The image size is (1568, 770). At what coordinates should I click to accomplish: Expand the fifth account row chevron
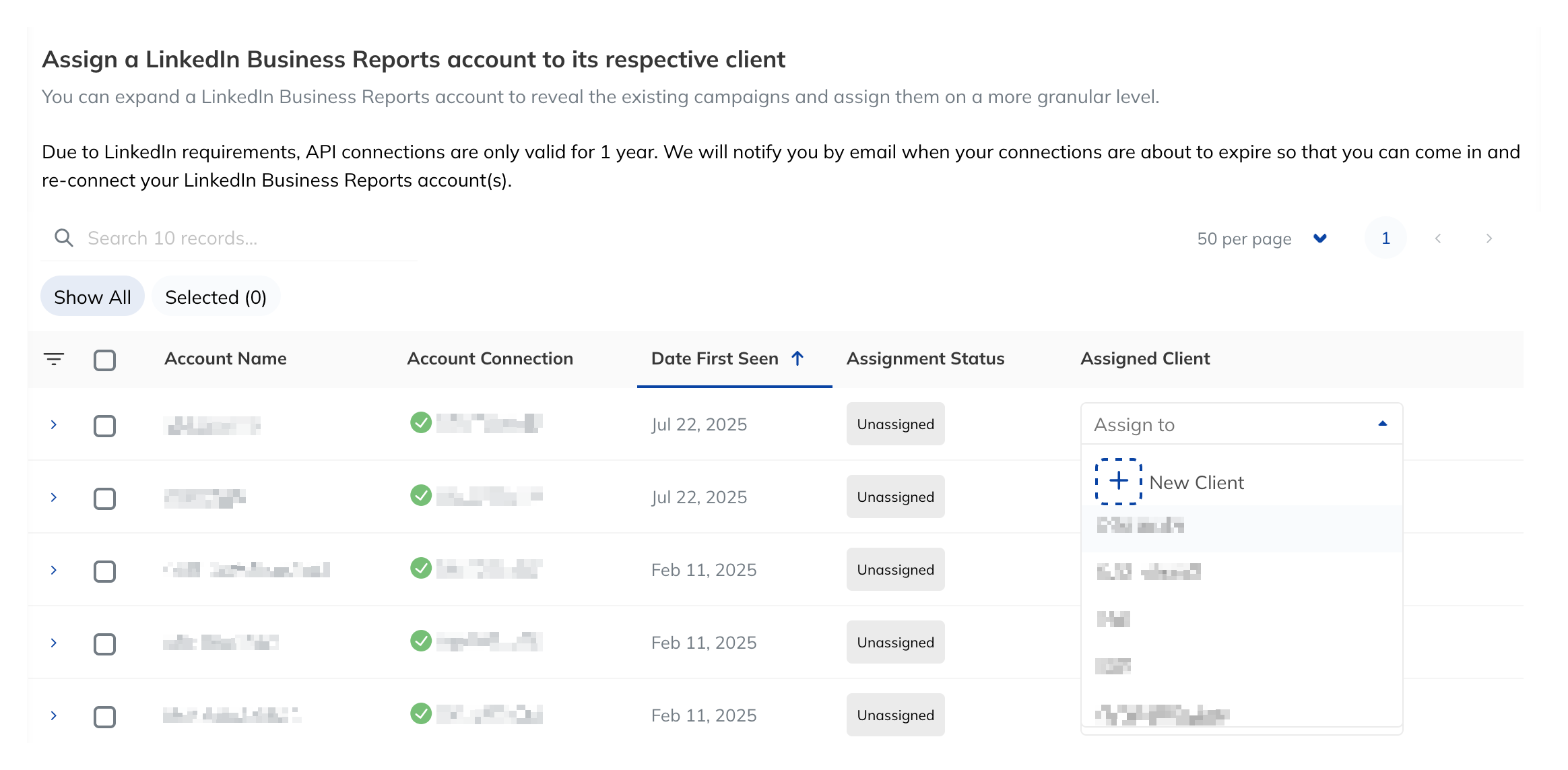click(x=54, y=715)
